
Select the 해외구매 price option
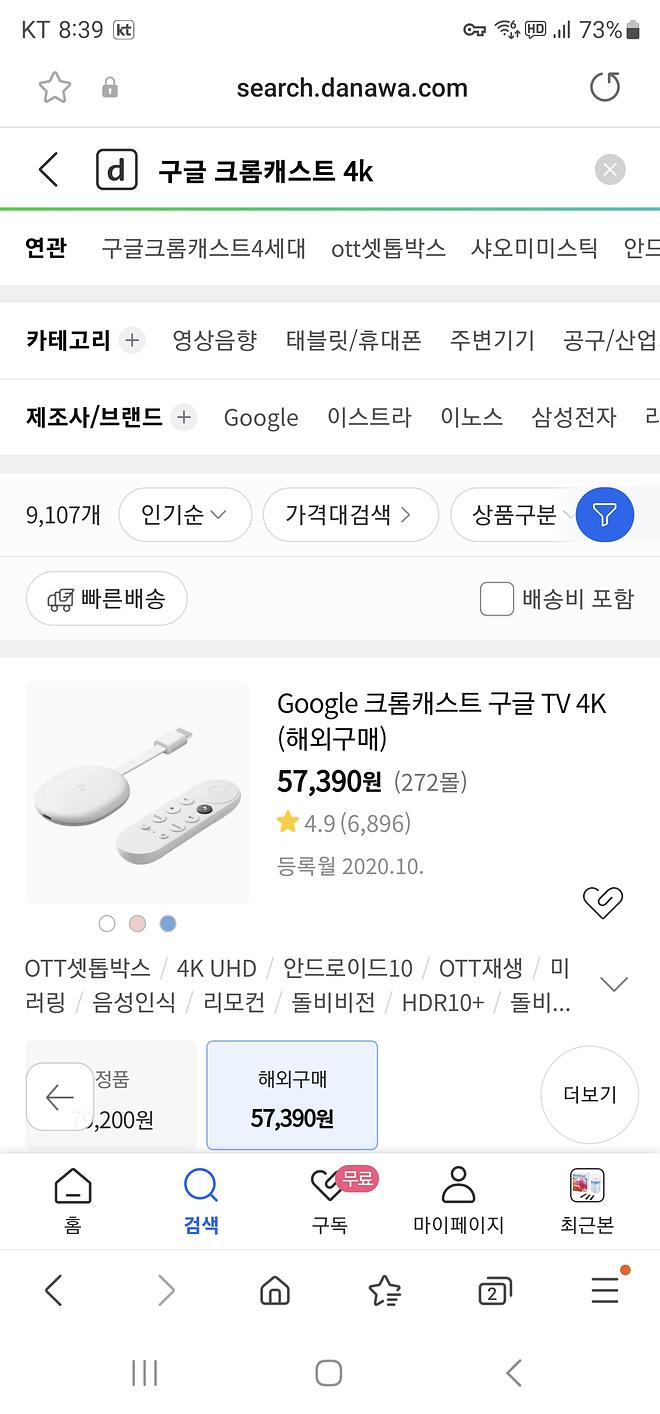(x=292, y=1096)
